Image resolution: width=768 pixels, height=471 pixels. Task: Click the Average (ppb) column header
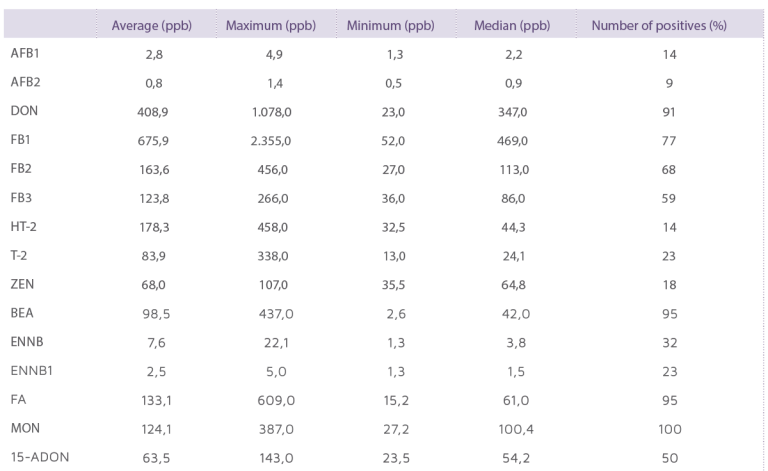[x=151, y=25]
